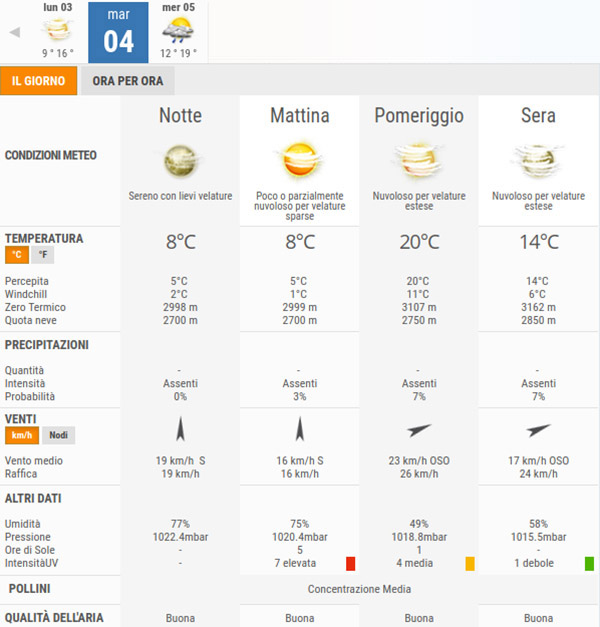Click the 14°C Sera temperature
The width and height of the screenshot is (600, 627).
538,242
